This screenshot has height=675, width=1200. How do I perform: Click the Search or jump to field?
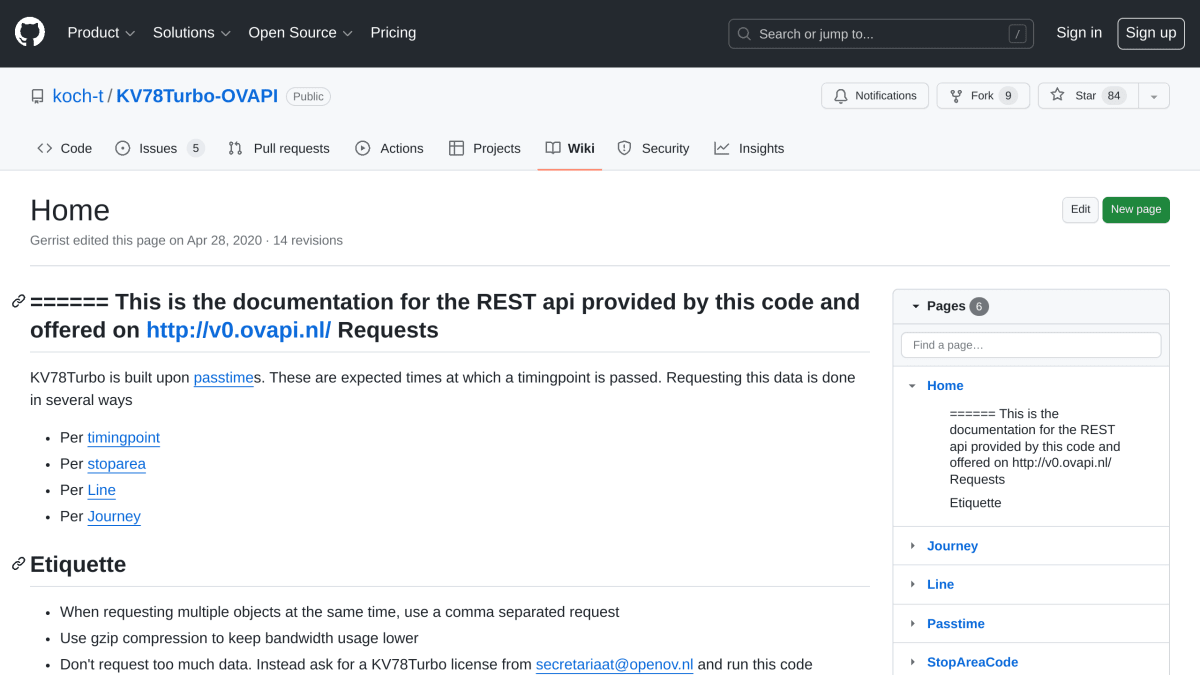[881, 34]
